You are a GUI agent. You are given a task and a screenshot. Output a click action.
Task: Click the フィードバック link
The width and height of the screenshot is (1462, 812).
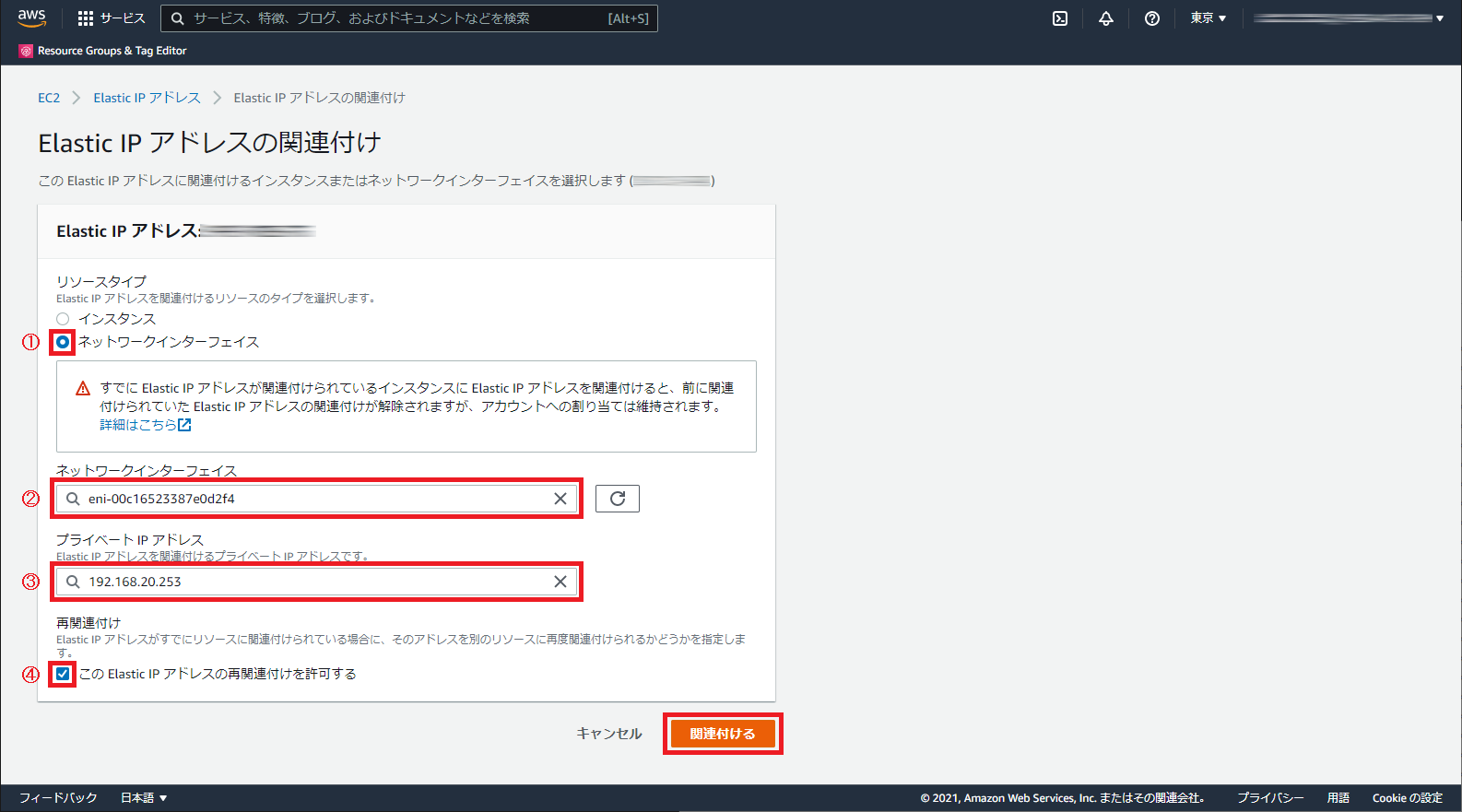pyautogui.click(x=58, y=798)
